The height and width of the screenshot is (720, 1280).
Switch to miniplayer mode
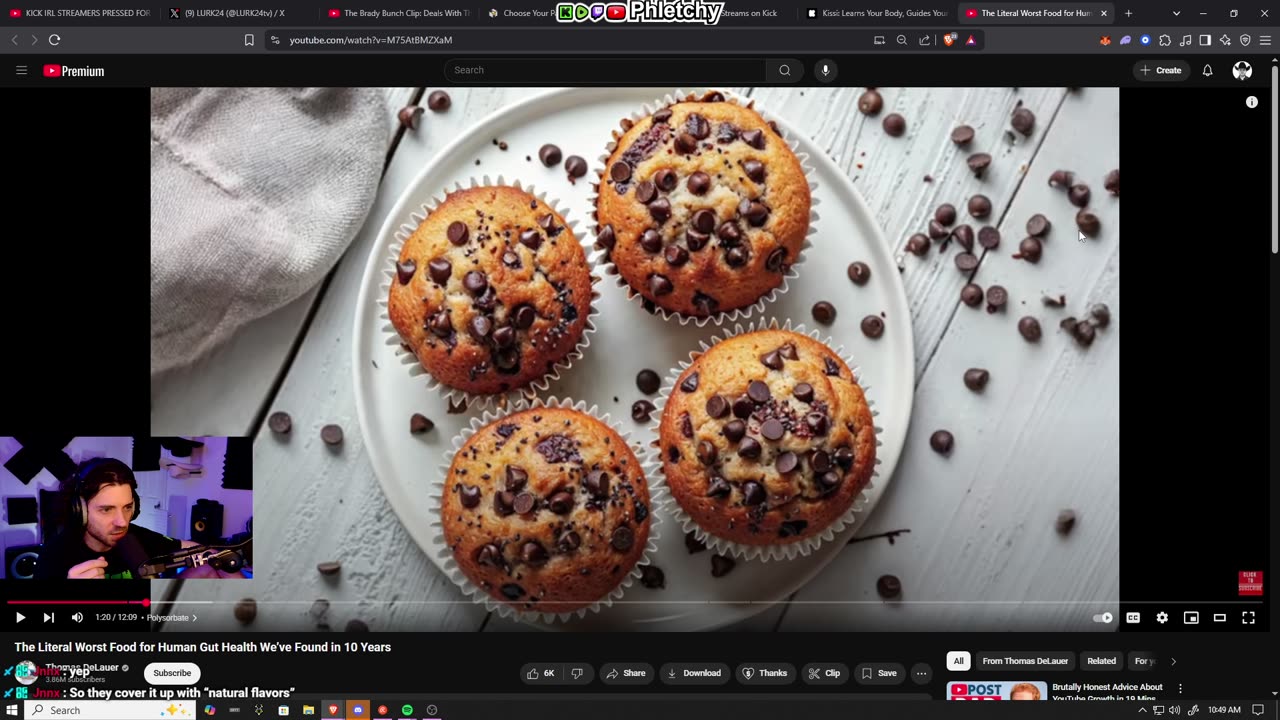(x=1191, y=618)
